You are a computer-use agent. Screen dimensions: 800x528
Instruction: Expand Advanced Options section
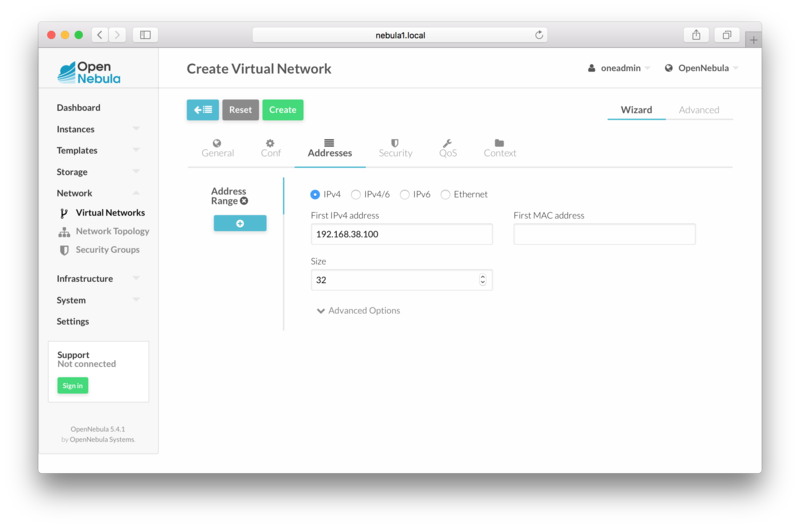coord(358,311)
